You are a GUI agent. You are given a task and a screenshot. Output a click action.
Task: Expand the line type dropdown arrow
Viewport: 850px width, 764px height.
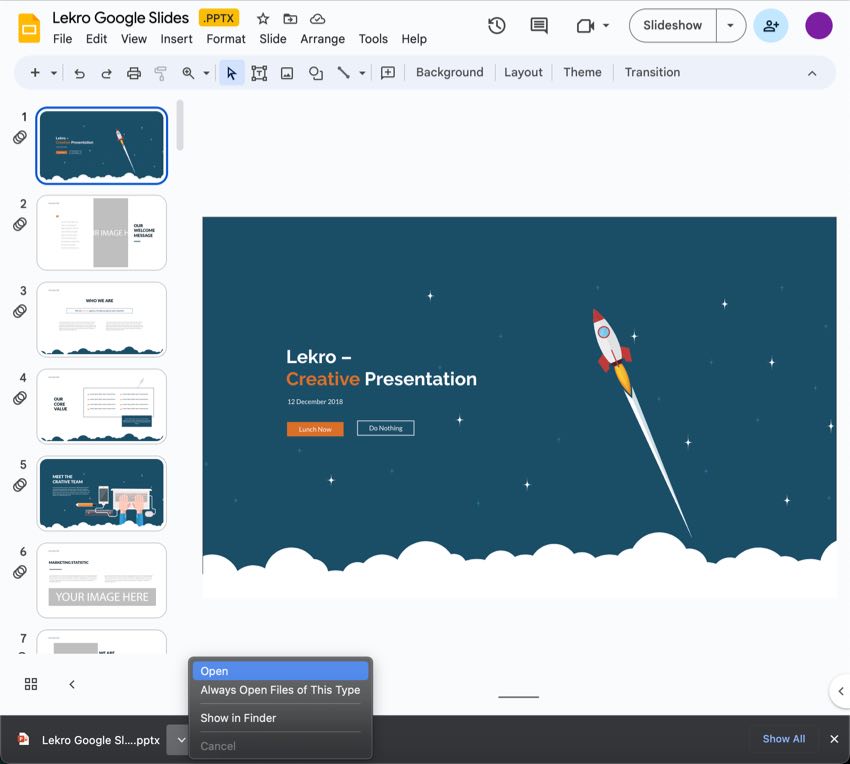[x=362, y=73]
